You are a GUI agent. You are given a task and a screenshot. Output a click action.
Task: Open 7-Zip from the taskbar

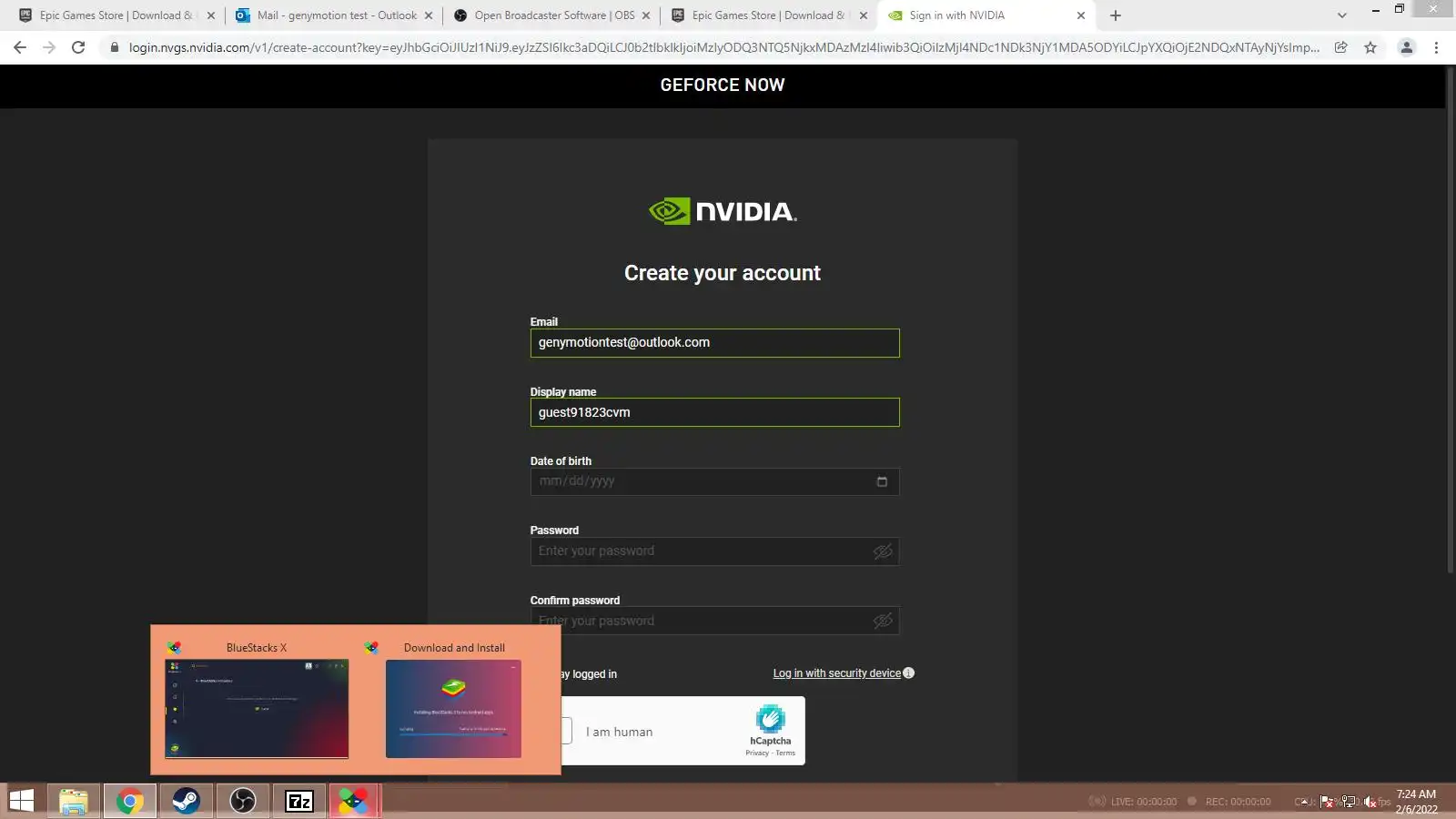click(x=299, y=801)
